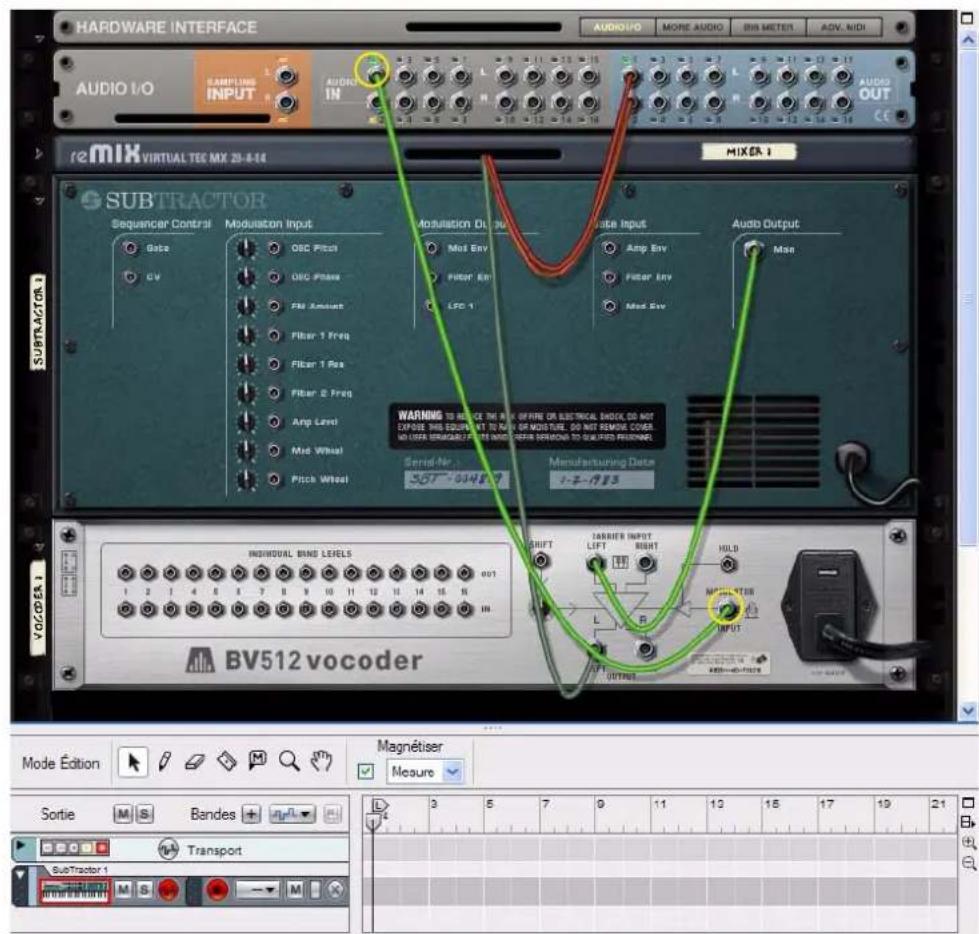
Task: Click the rack scroll down arrow
Action: coord(968,710)
